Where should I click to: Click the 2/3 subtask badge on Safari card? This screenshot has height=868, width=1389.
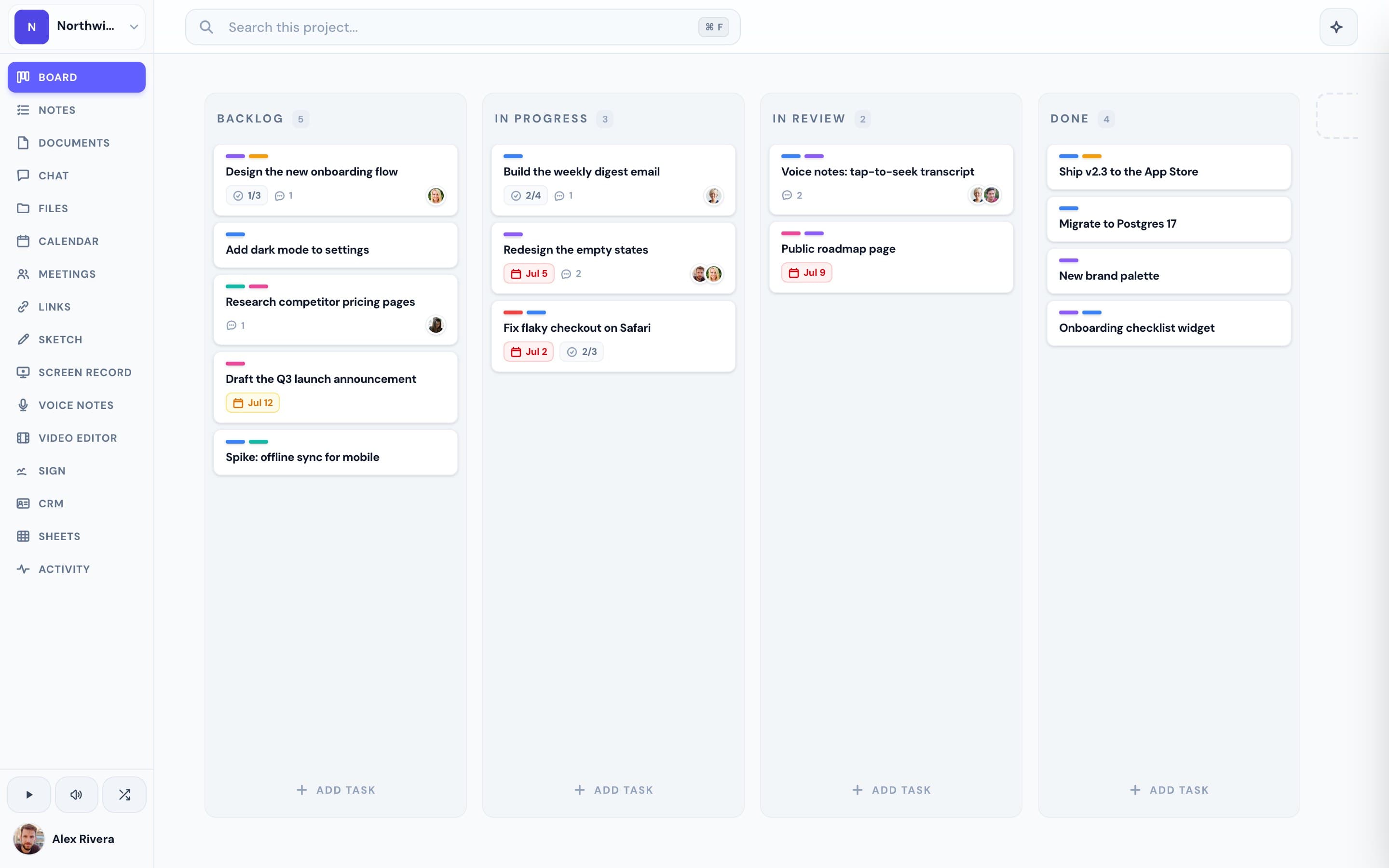(x=582, y=352)
